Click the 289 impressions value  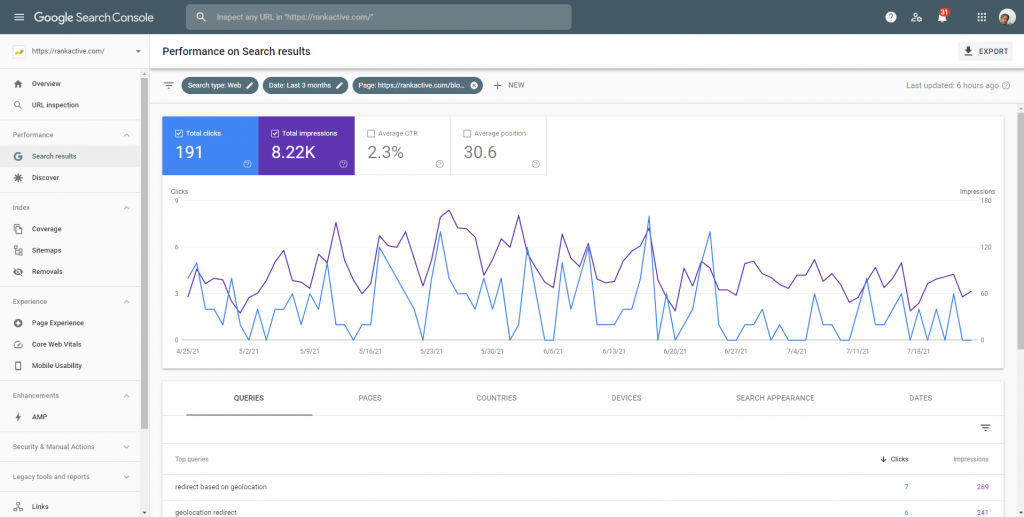(x=982, y=487)
